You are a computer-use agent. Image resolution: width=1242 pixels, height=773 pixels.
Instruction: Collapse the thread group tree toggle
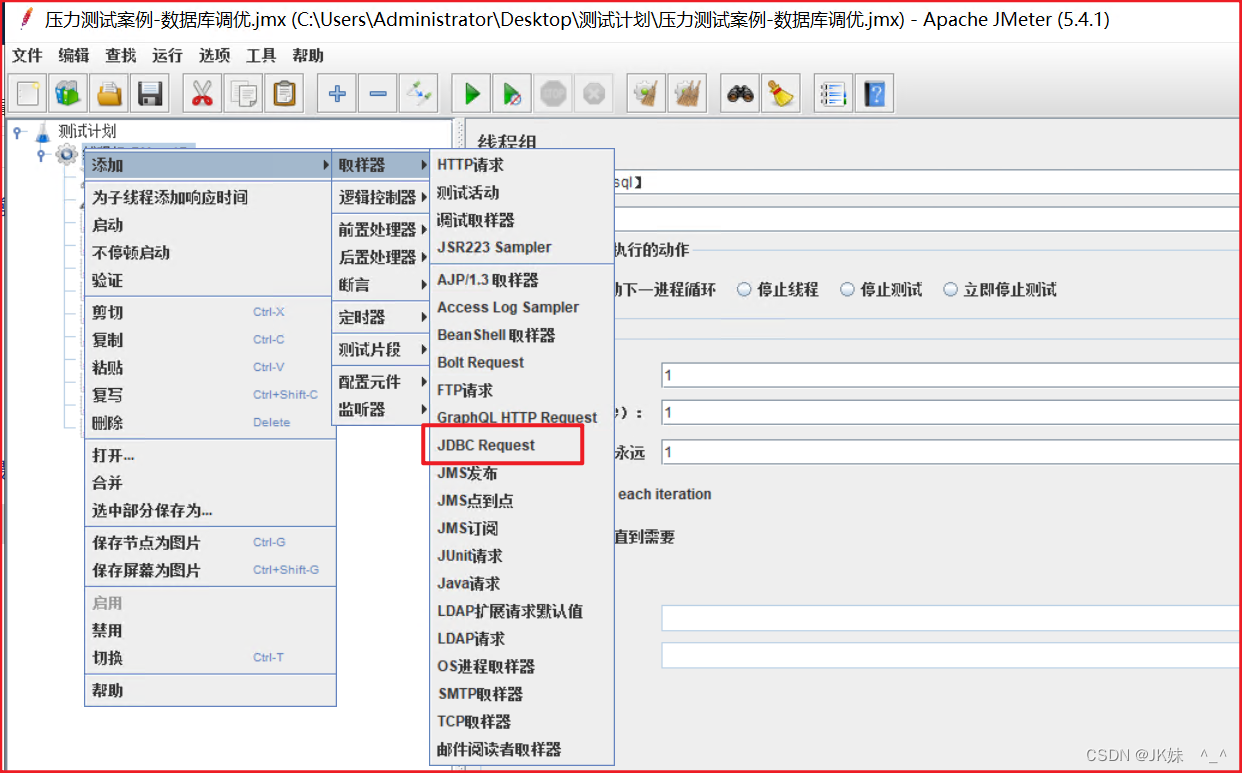pyautogui.click(x=41, y=154)
